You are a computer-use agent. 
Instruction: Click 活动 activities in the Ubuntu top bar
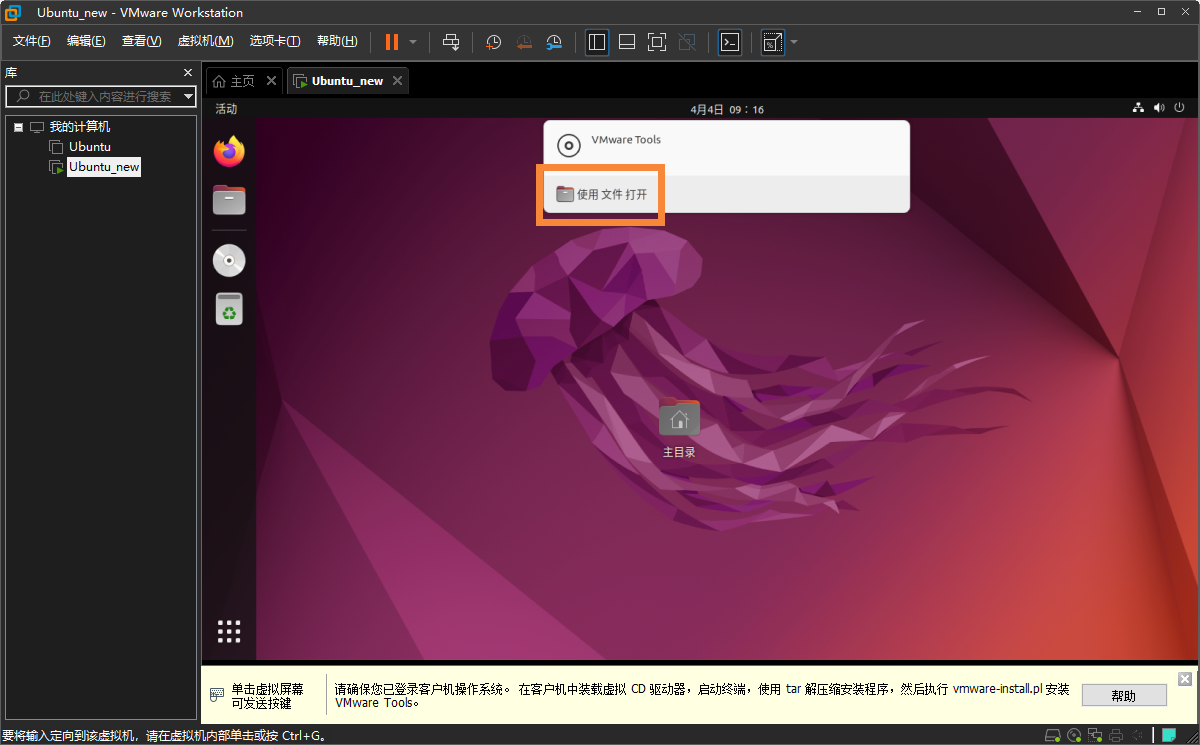click(226, 109)
